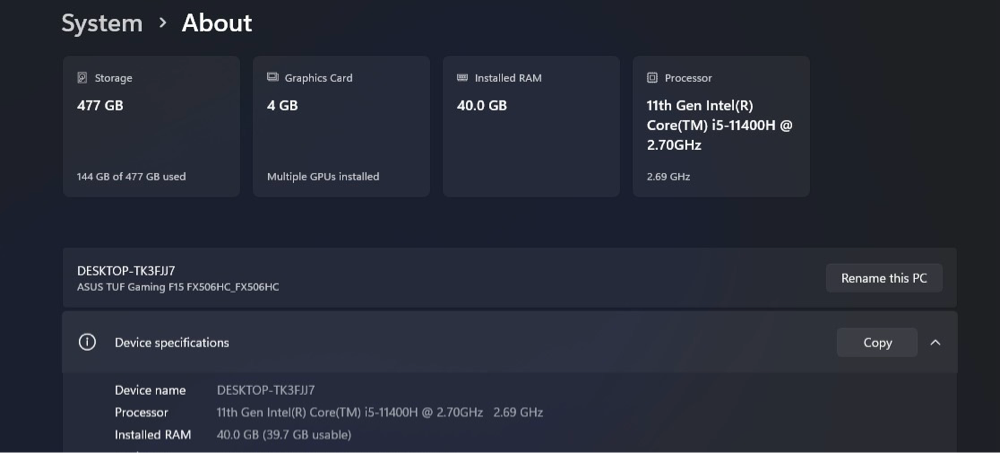The width and height of the screenshot is (1000, 453).
Task: Go back to System via breadcrumb
Action: coord(101,23)
